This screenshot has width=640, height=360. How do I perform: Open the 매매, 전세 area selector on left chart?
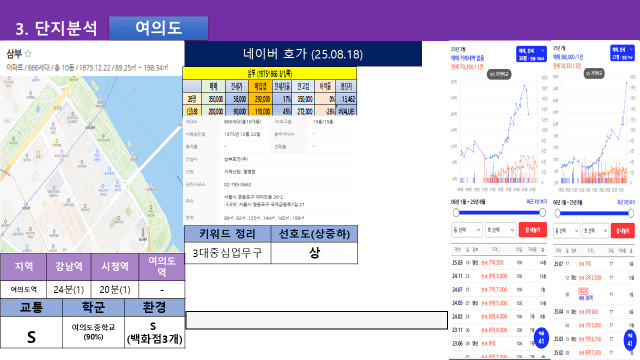tap(531, 54)
